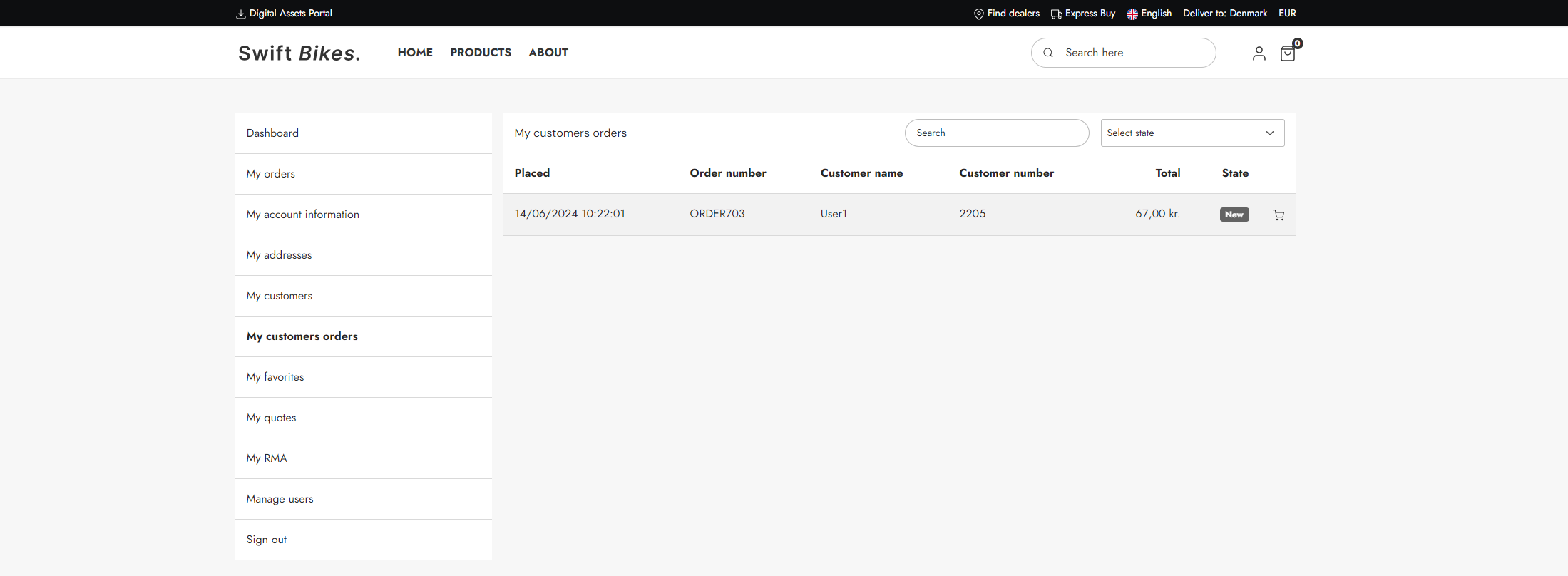Click the UK flag language icon

point(1132,14)
